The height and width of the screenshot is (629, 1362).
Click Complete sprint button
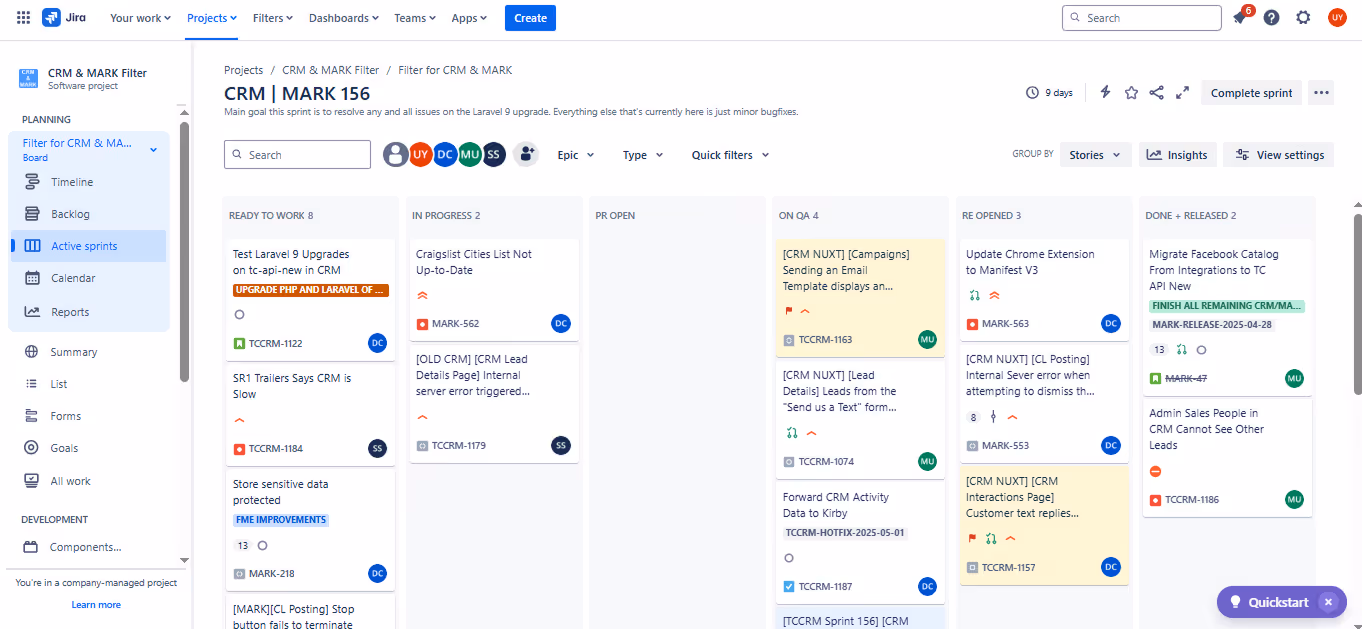tap(1251, 93)
